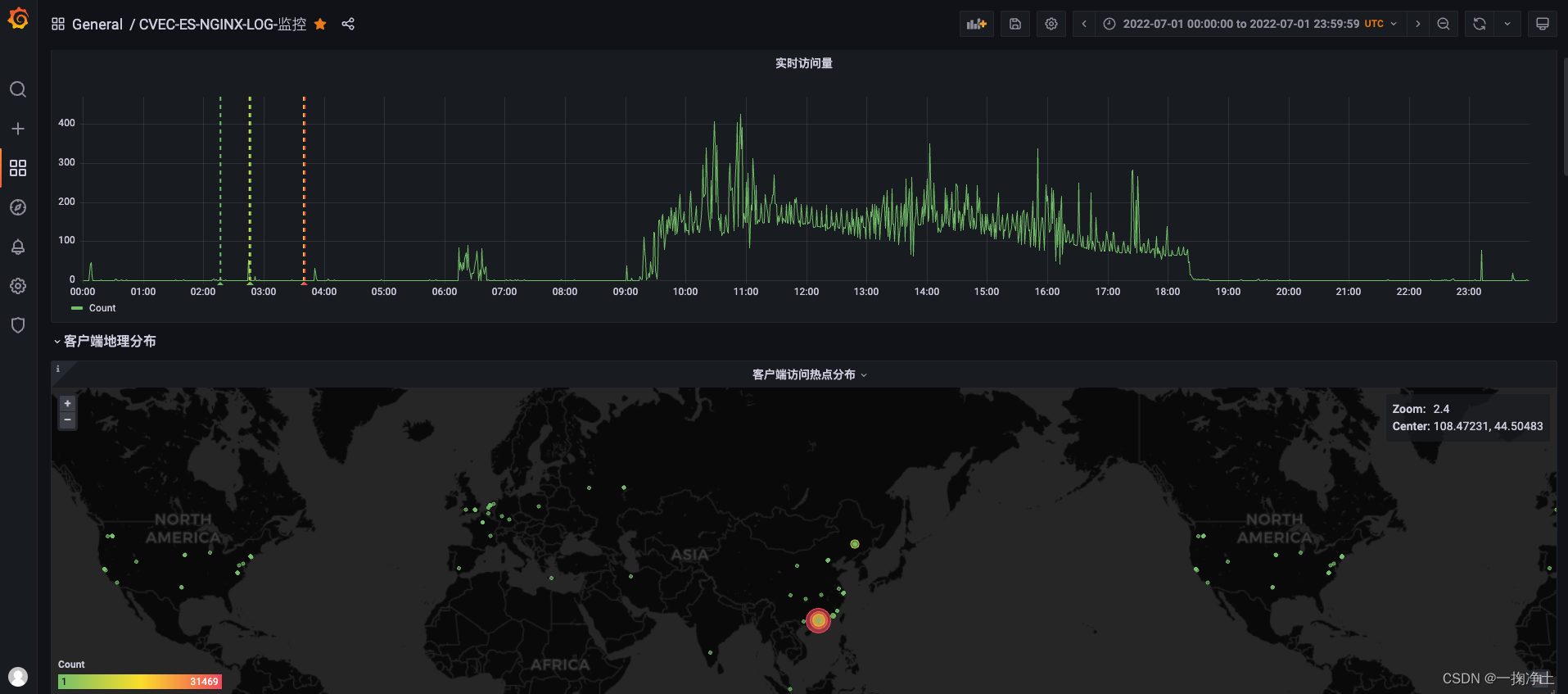Click the Create plus icon in sidebar
Image resolution: width=1568 pixels, height=694 pixels.
click(18, 129)
